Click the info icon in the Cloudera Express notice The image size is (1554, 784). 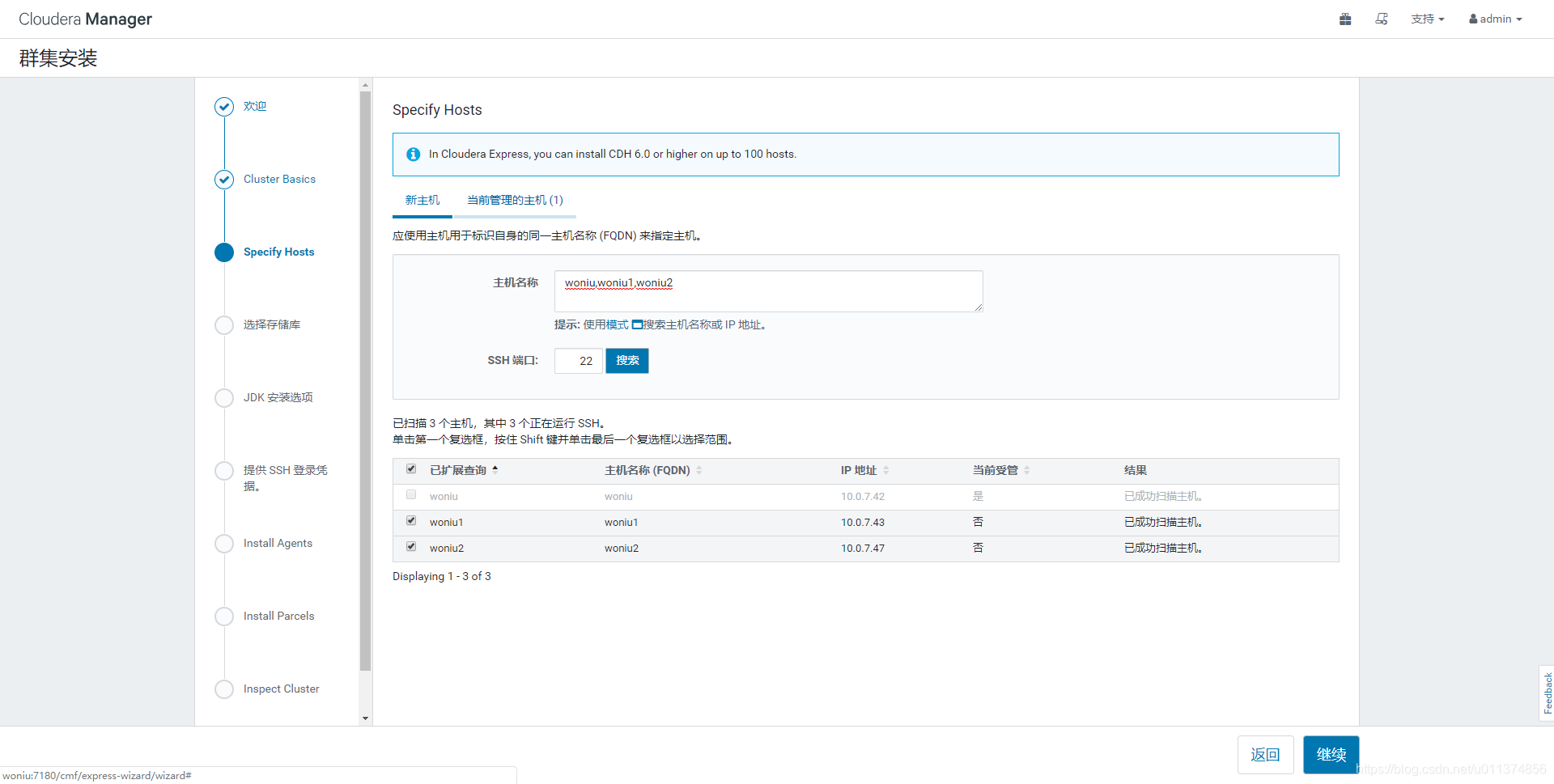click(x=413, y=154)
